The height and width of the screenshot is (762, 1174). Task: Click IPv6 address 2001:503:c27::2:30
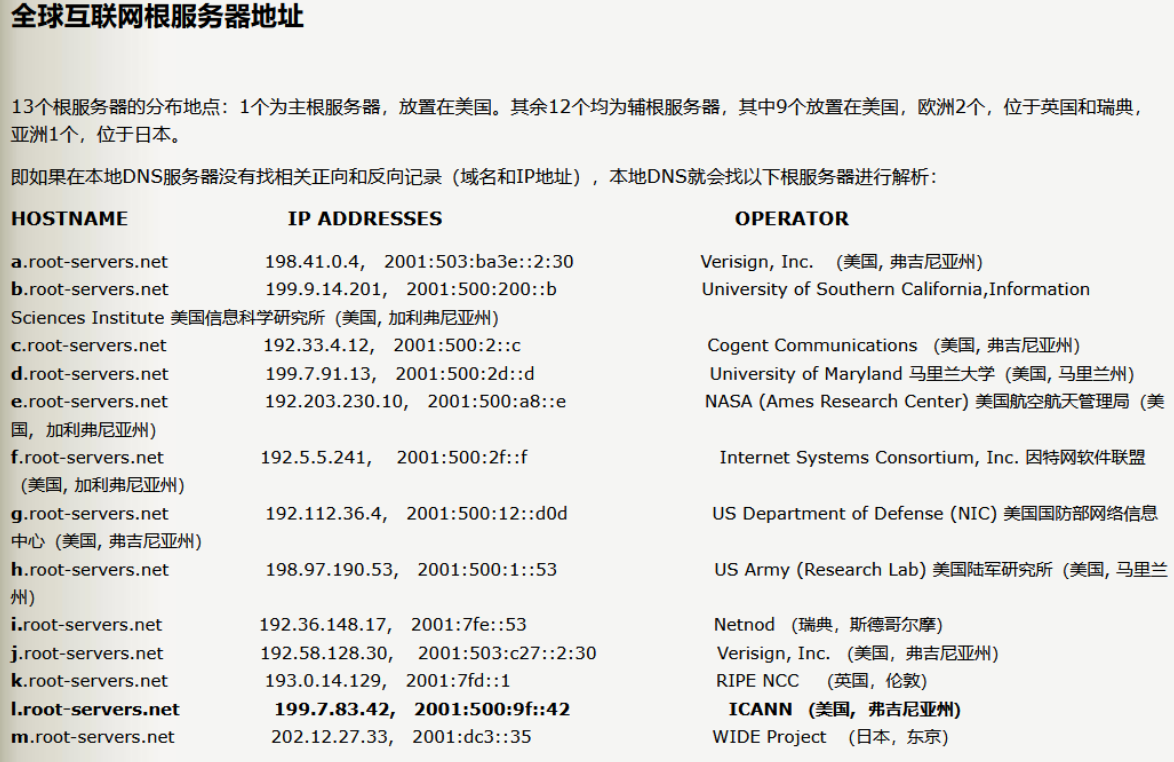(507, 653)
